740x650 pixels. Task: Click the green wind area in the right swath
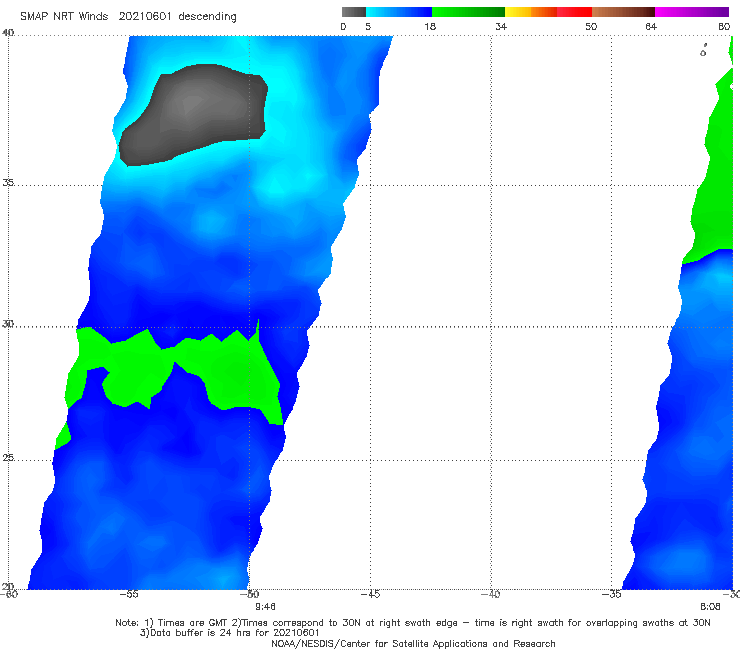pyautogui.click(x=713, y=179)
